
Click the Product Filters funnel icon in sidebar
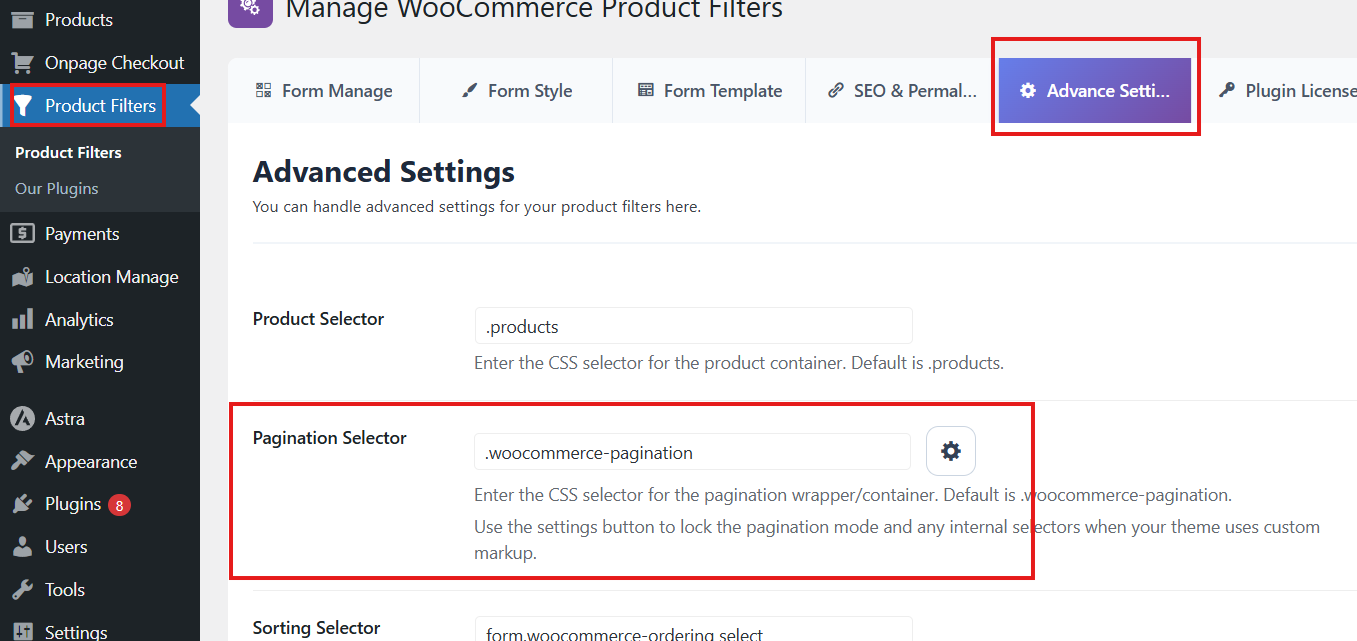[23, 106]
